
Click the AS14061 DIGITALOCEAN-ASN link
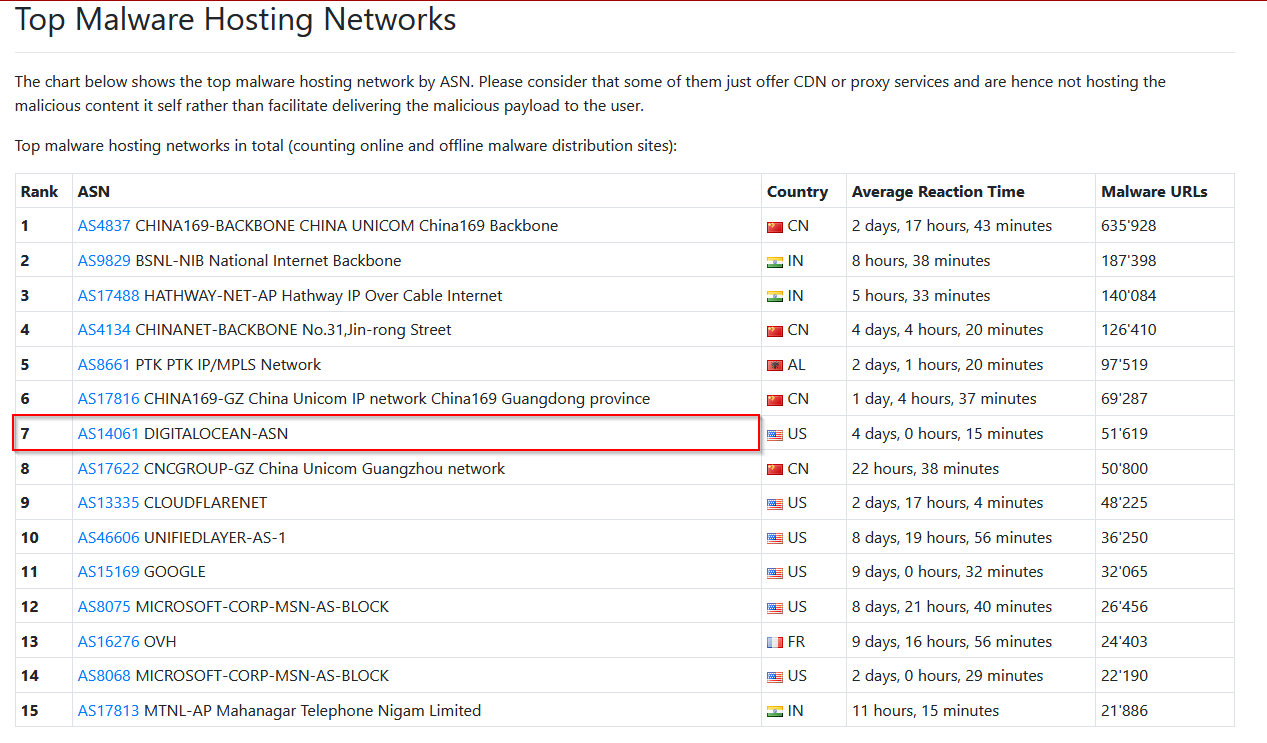[x=108, y=434]
